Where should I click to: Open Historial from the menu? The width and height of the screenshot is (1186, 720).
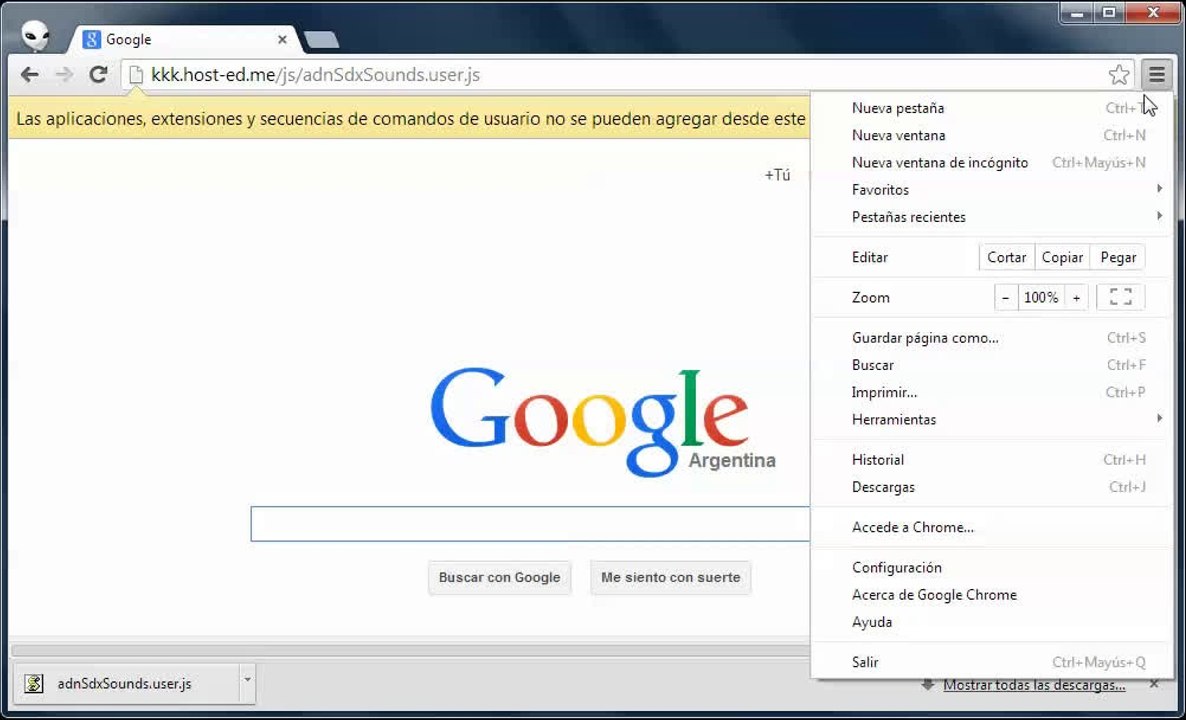click(992, 460)
